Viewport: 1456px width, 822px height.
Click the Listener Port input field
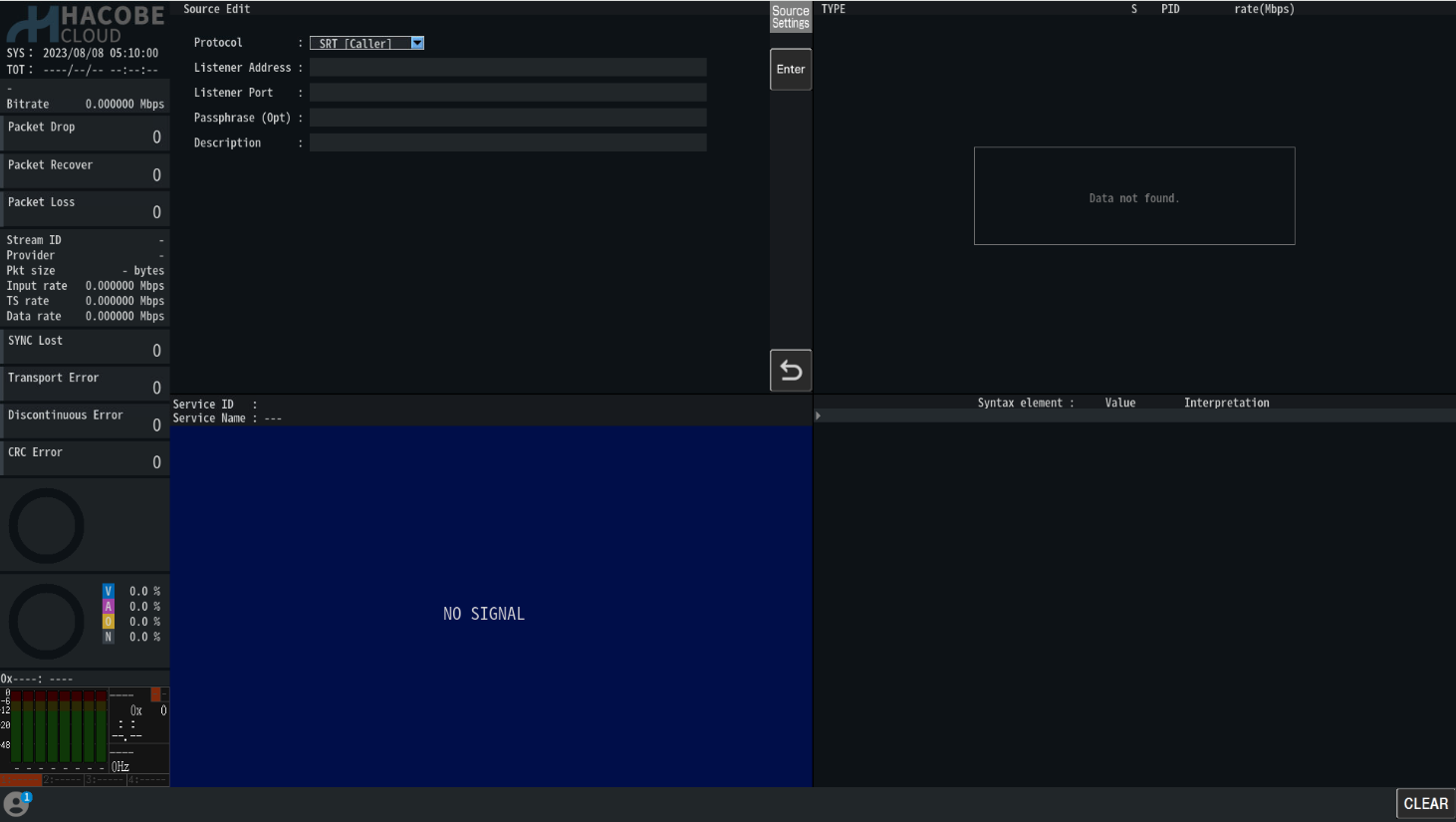click(508, 93)
